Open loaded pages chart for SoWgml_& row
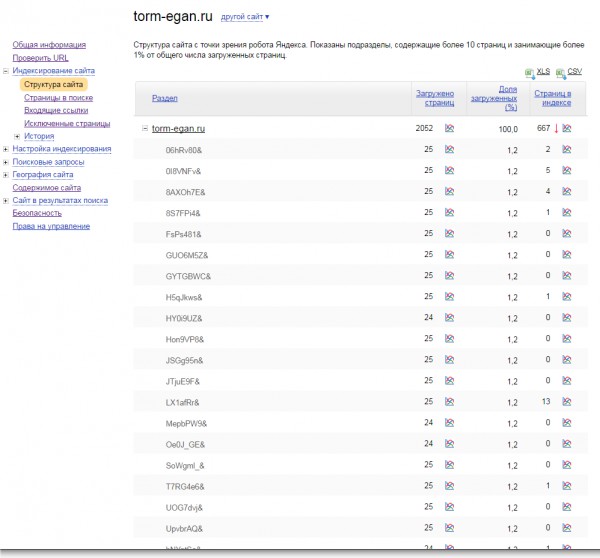Screen dimensions: 600x558 pos(449,465)
